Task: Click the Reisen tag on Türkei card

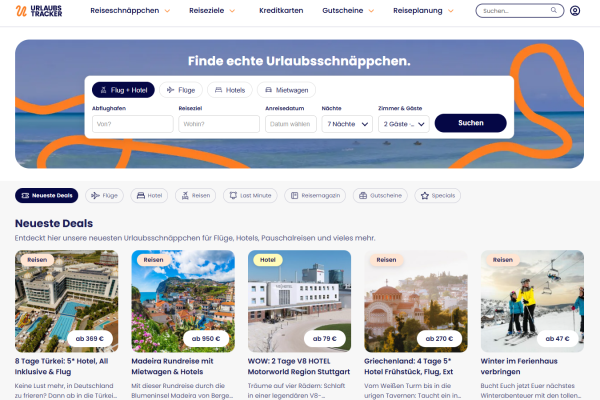Action: point(37,260)
